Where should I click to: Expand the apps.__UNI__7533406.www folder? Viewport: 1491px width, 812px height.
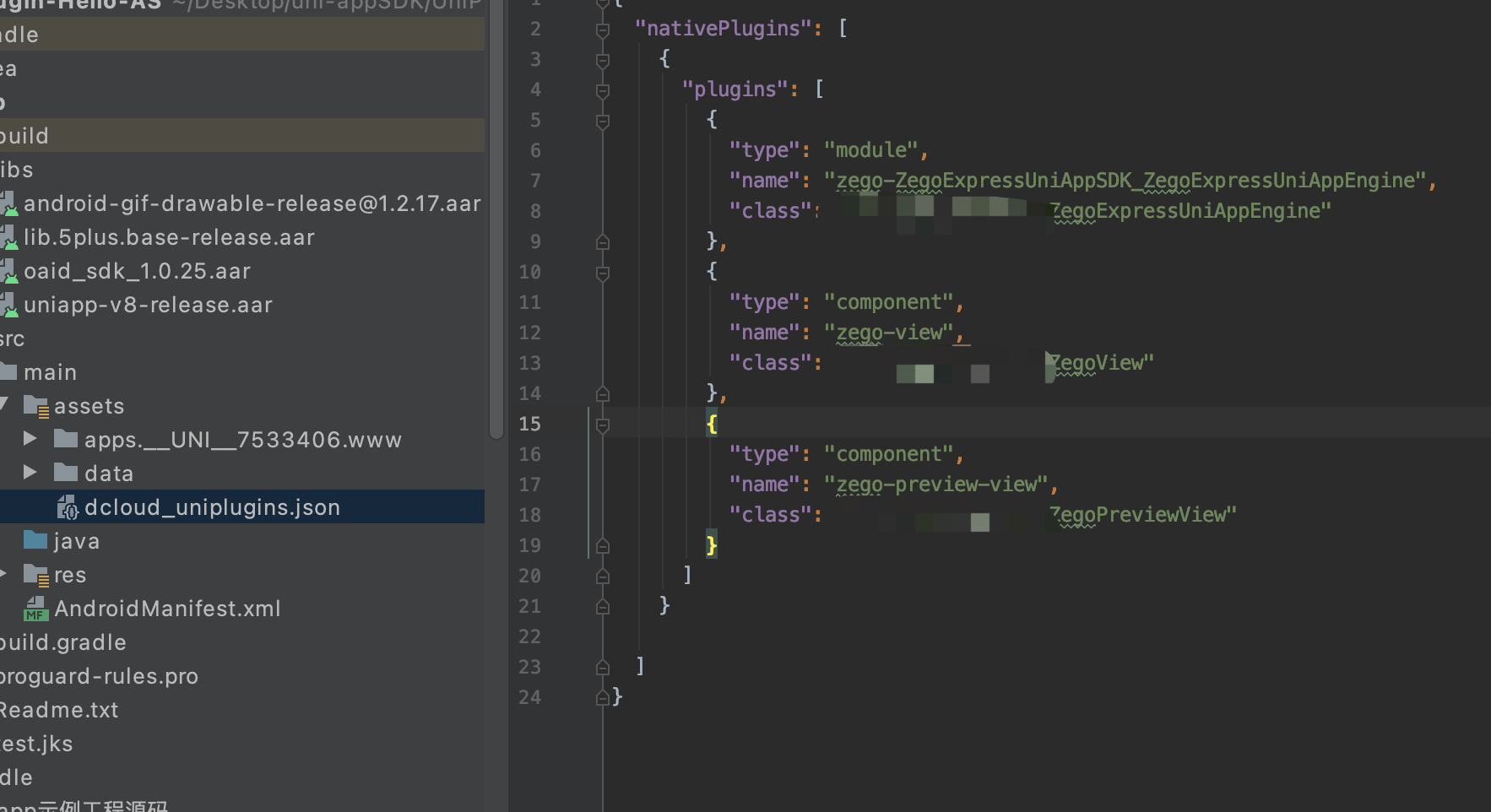[x=30, y=438]
